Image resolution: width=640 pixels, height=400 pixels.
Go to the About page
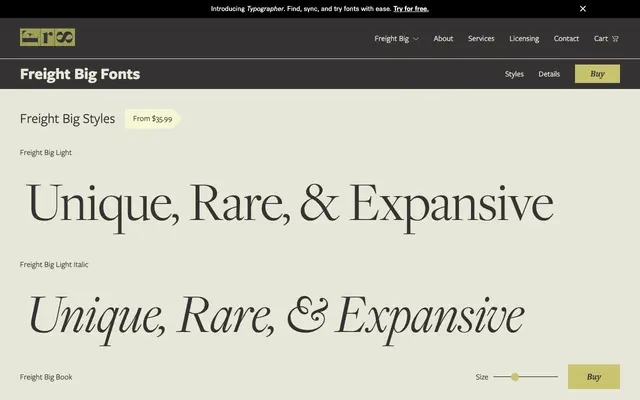point(443,38)
